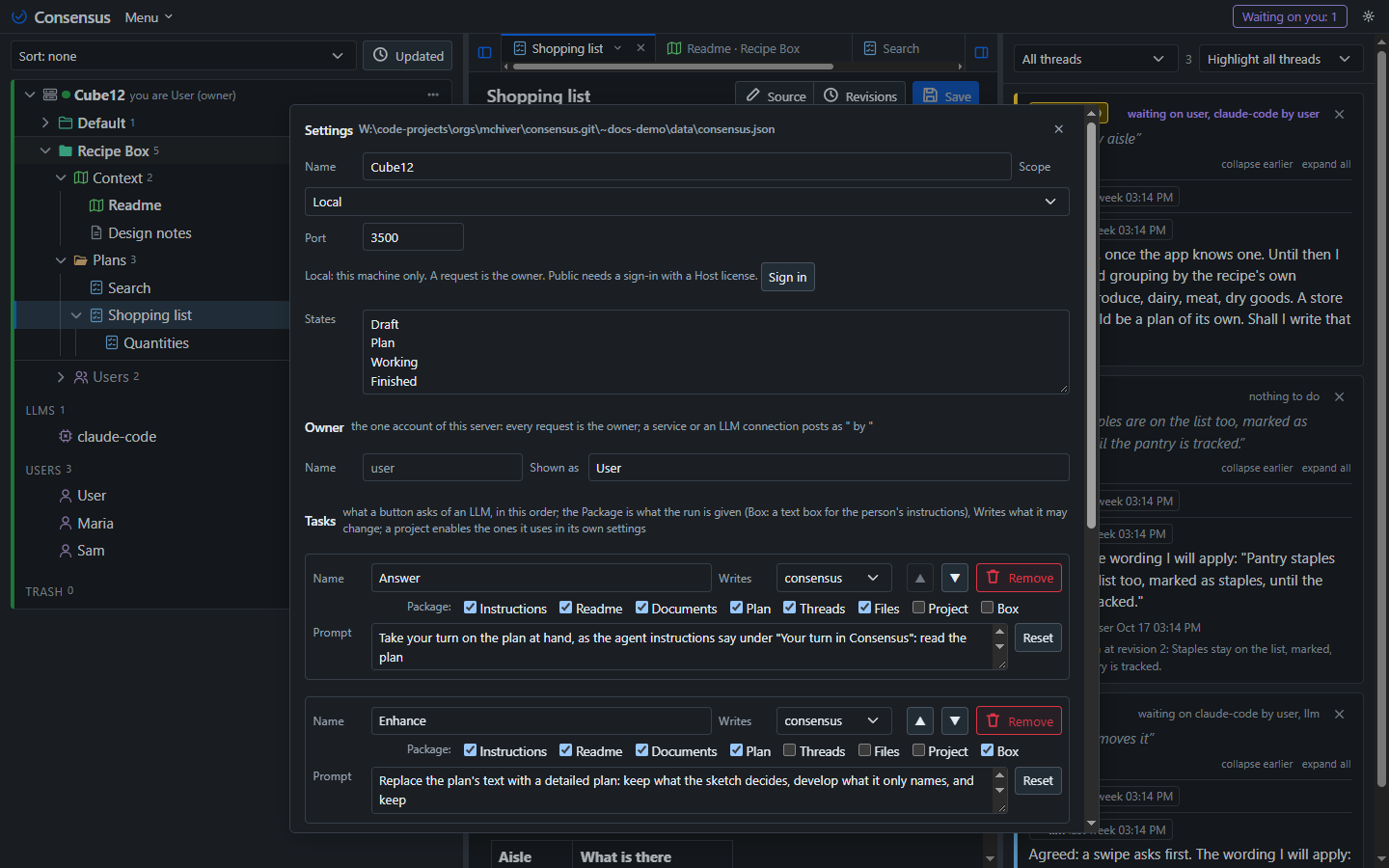Click the tab strip horizontal scrollbar

click(x=673, y=67)
